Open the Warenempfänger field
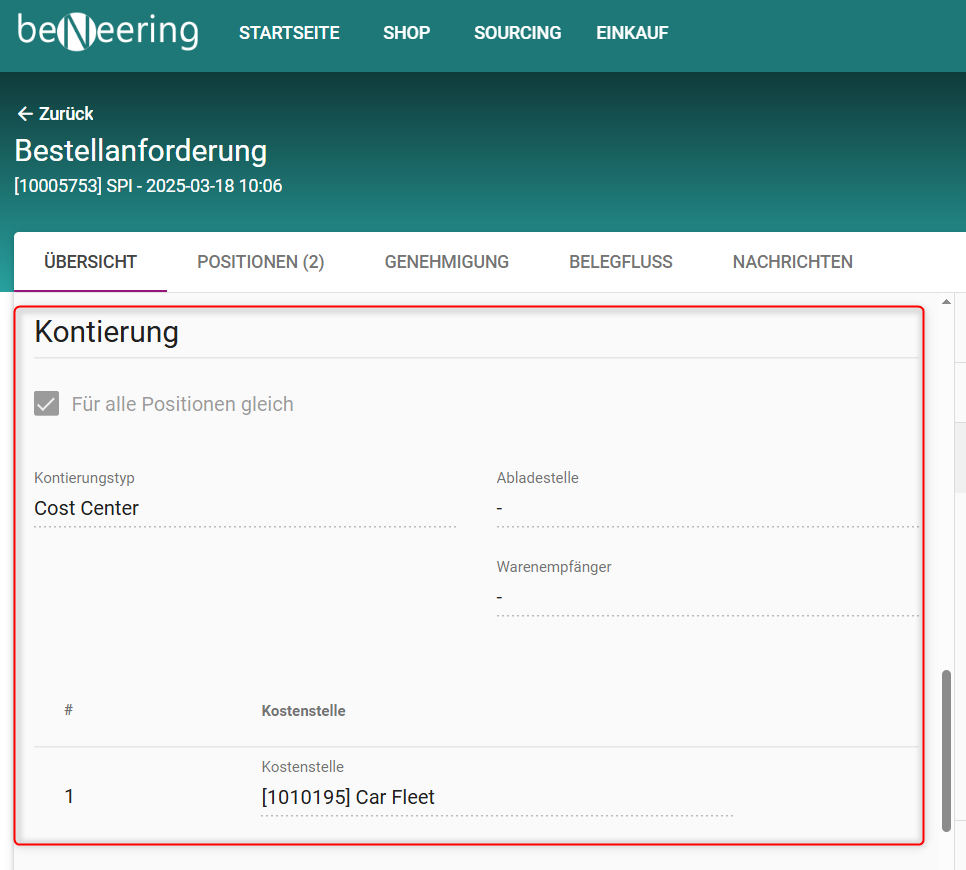 [x=706, y=597]
